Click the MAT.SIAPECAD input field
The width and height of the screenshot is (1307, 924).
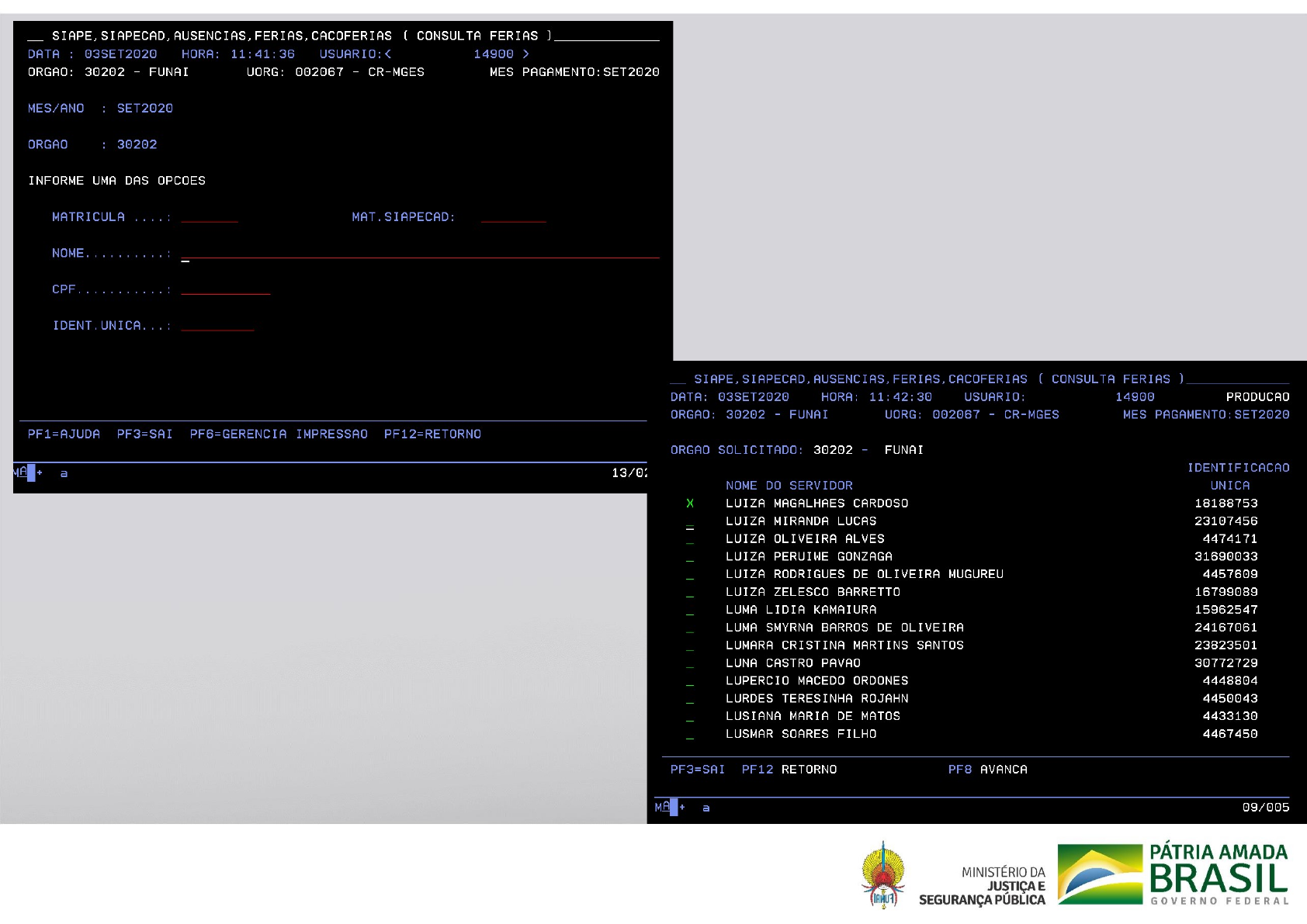pos(513,217)
